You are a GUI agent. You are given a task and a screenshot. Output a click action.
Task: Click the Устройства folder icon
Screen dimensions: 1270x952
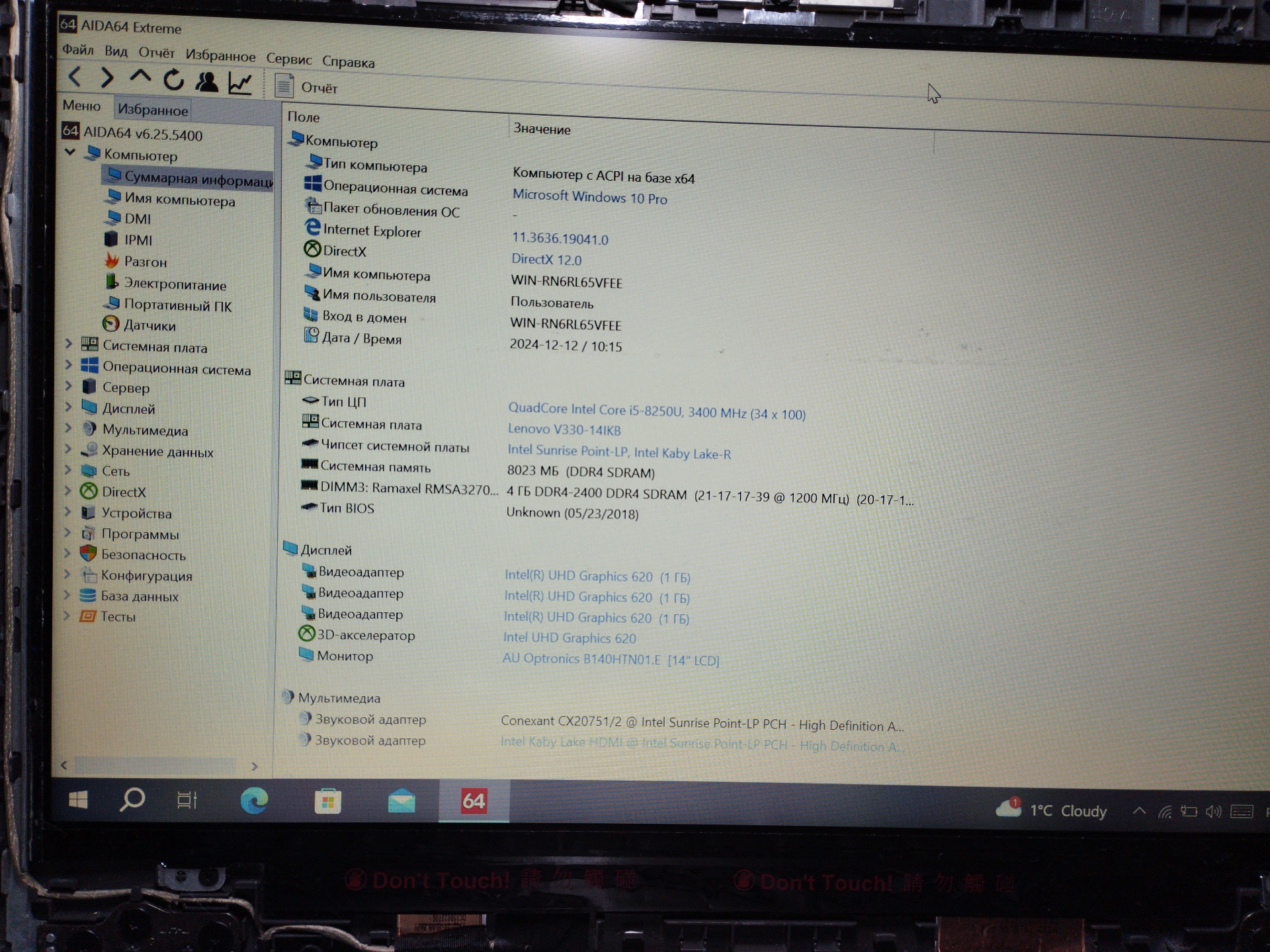tap(89, 512)
